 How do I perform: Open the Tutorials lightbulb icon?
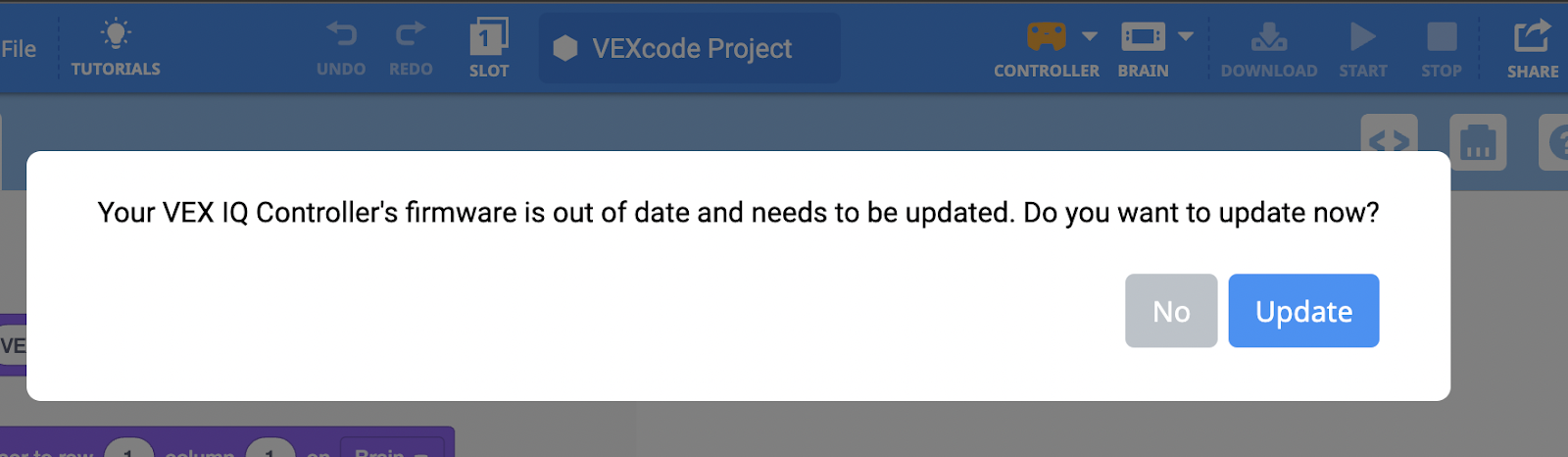116,35
